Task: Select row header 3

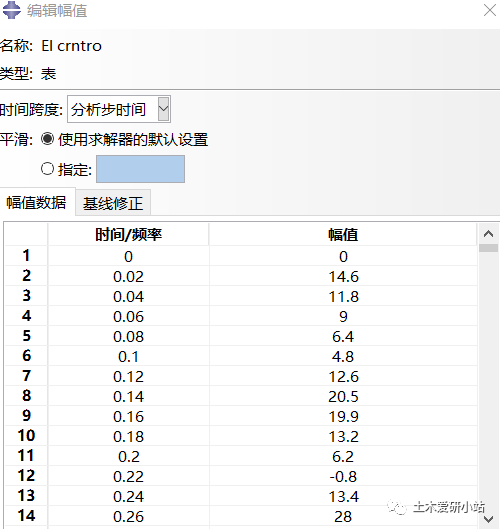Action: 26,296
